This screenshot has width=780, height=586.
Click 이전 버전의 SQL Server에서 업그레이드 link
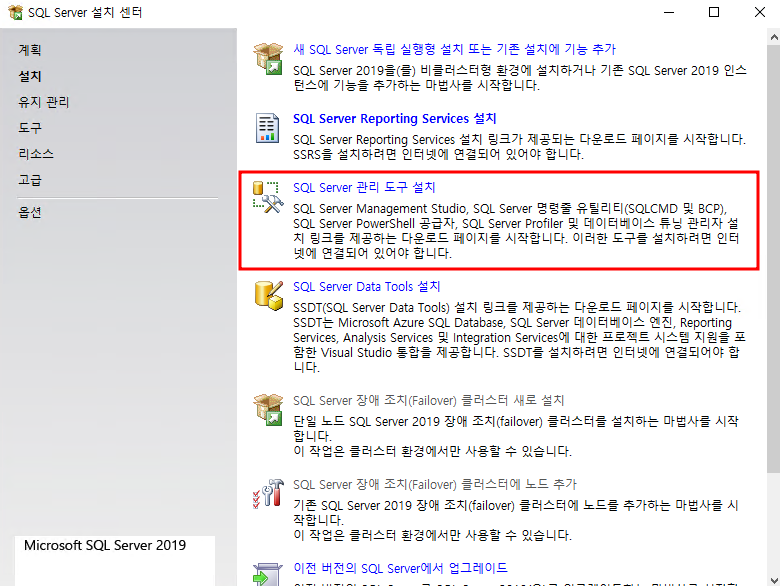(x=400, y=568)
